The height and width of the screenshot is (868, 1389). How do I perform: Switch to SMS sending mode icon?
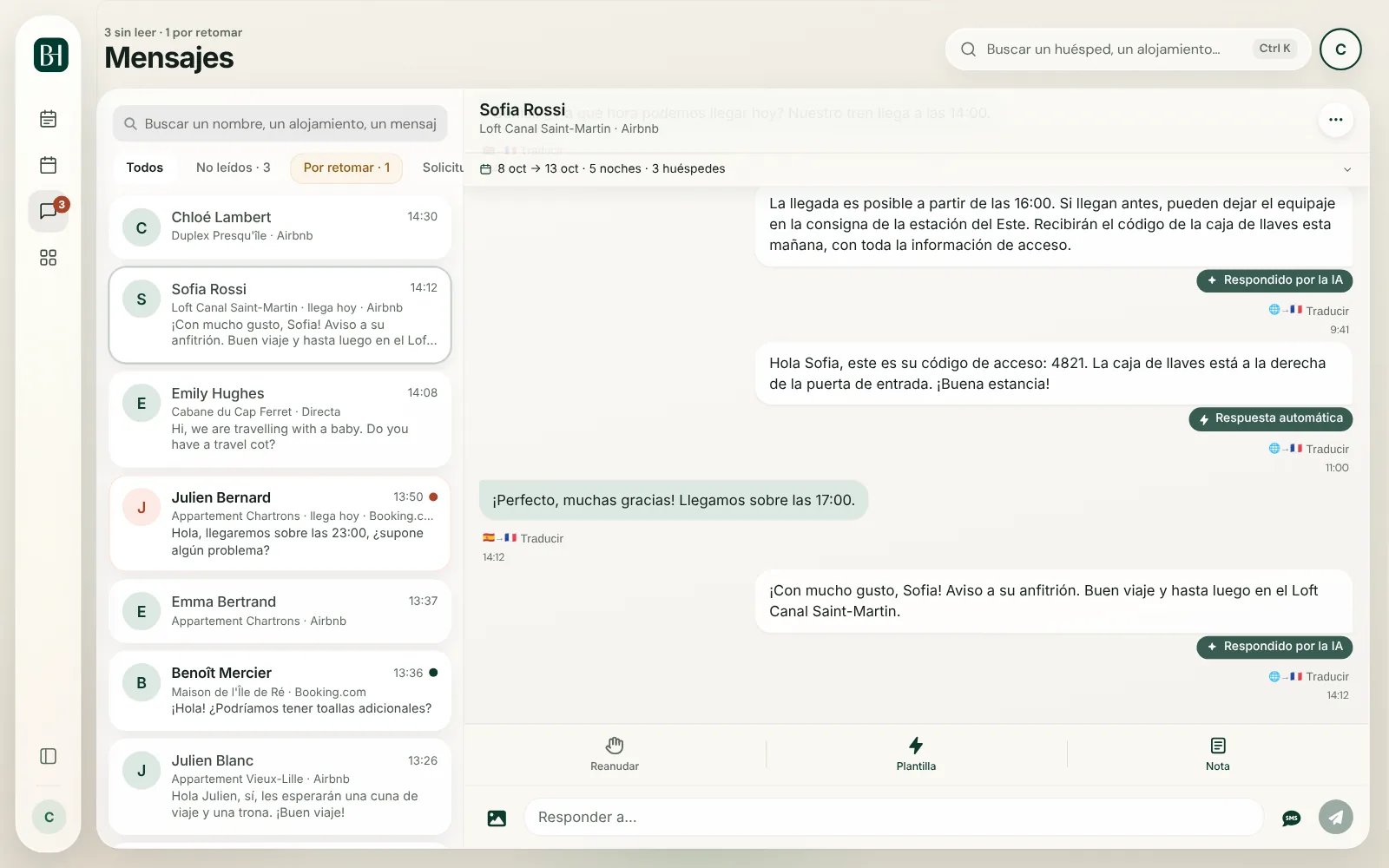coord(1292,818)
